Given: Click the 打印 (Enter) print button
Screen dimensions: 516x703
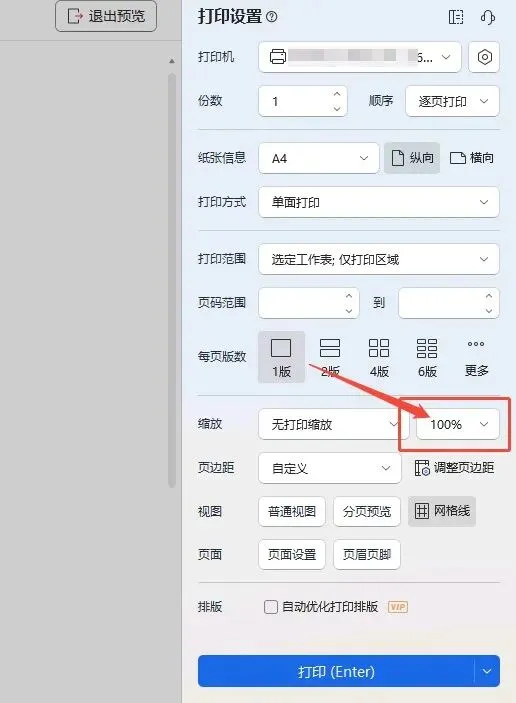Looking at the screenshot, I should [x=336, y=671].
